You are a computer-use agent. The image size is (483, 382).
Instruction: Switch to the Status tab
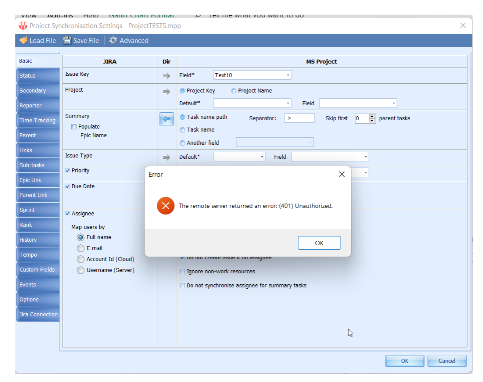tap(38, 76)
